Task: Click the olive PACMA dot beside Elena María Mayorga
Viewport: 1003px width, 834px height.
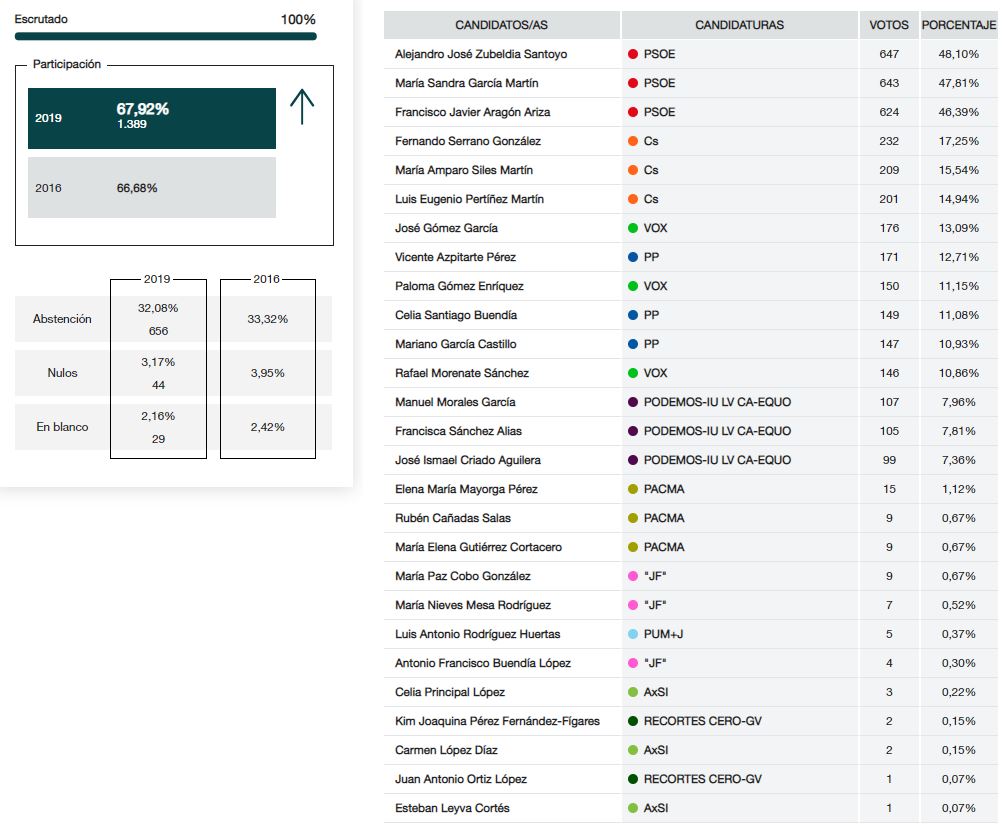Action: pos(633,489)
